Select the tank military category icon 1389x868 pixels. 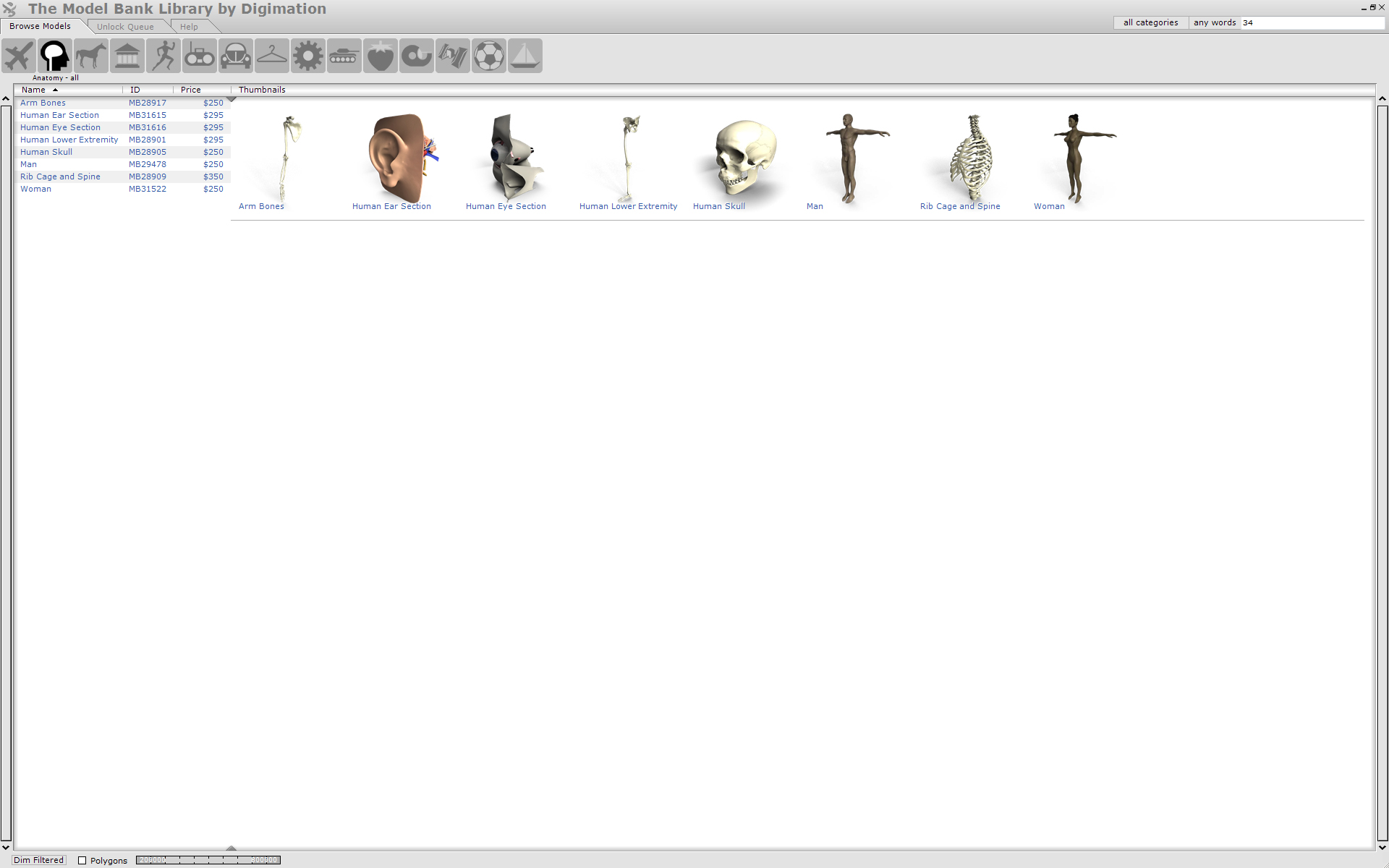click(x=344, y=56)
